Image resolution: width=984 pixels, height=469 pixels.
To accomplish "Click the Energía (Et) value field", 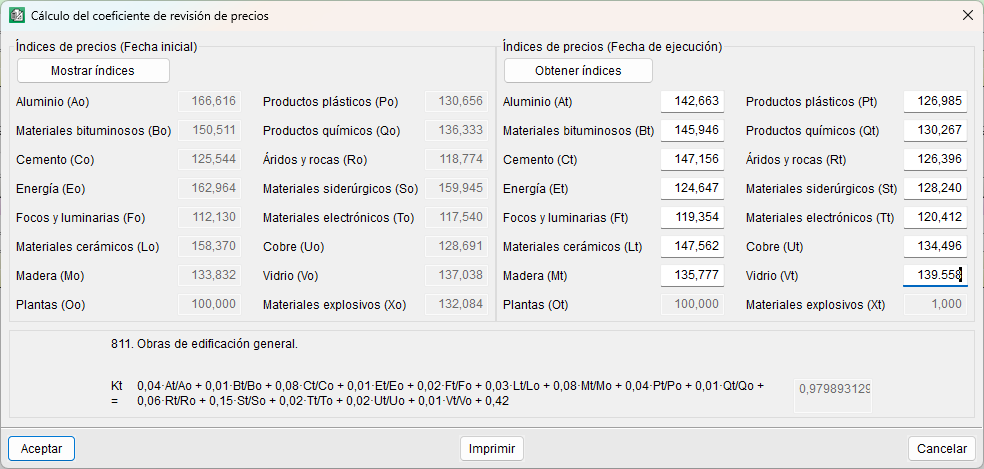I will coord(692,189).
